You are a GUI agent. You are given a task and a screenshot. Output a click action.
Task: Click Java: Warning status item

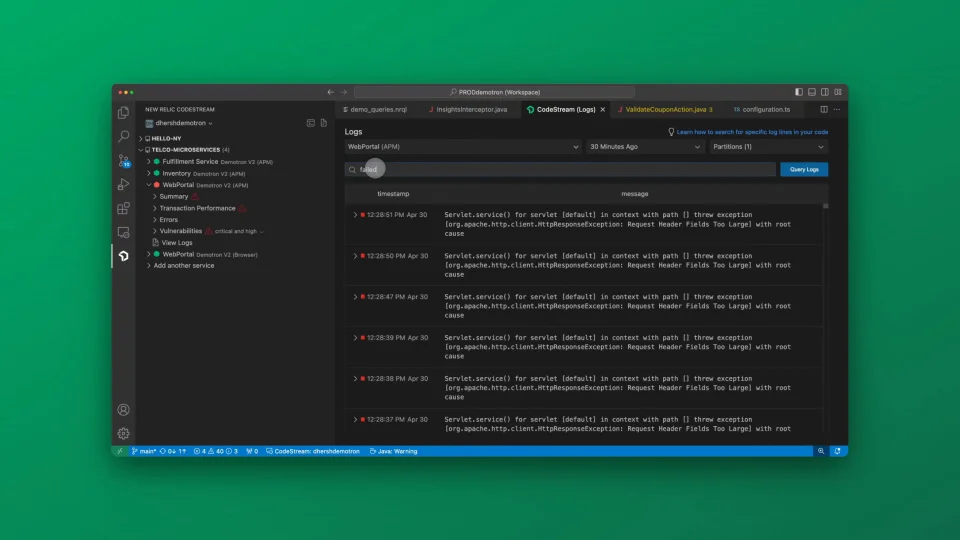tap(394, 451)
